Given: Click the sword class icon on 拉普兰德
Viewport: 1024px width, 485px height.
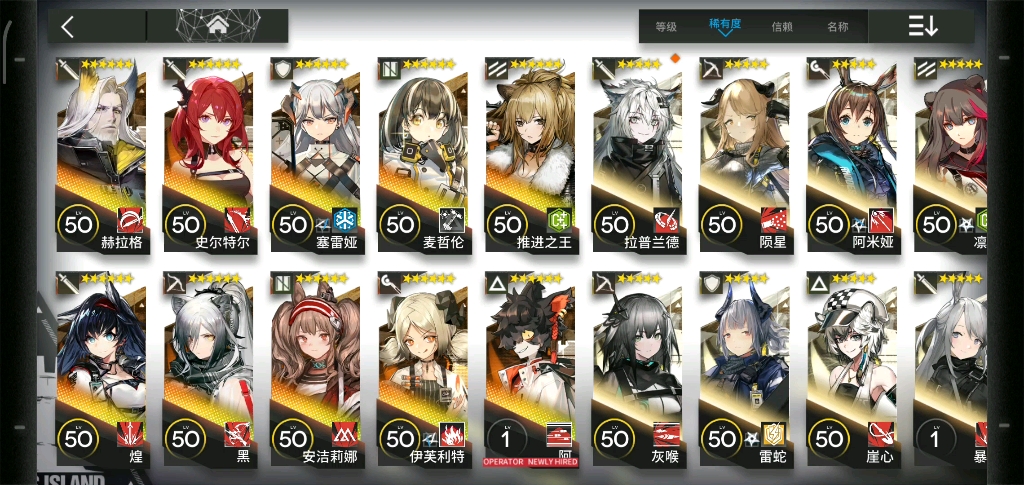Looking at the screenshot, I should 601,67.
